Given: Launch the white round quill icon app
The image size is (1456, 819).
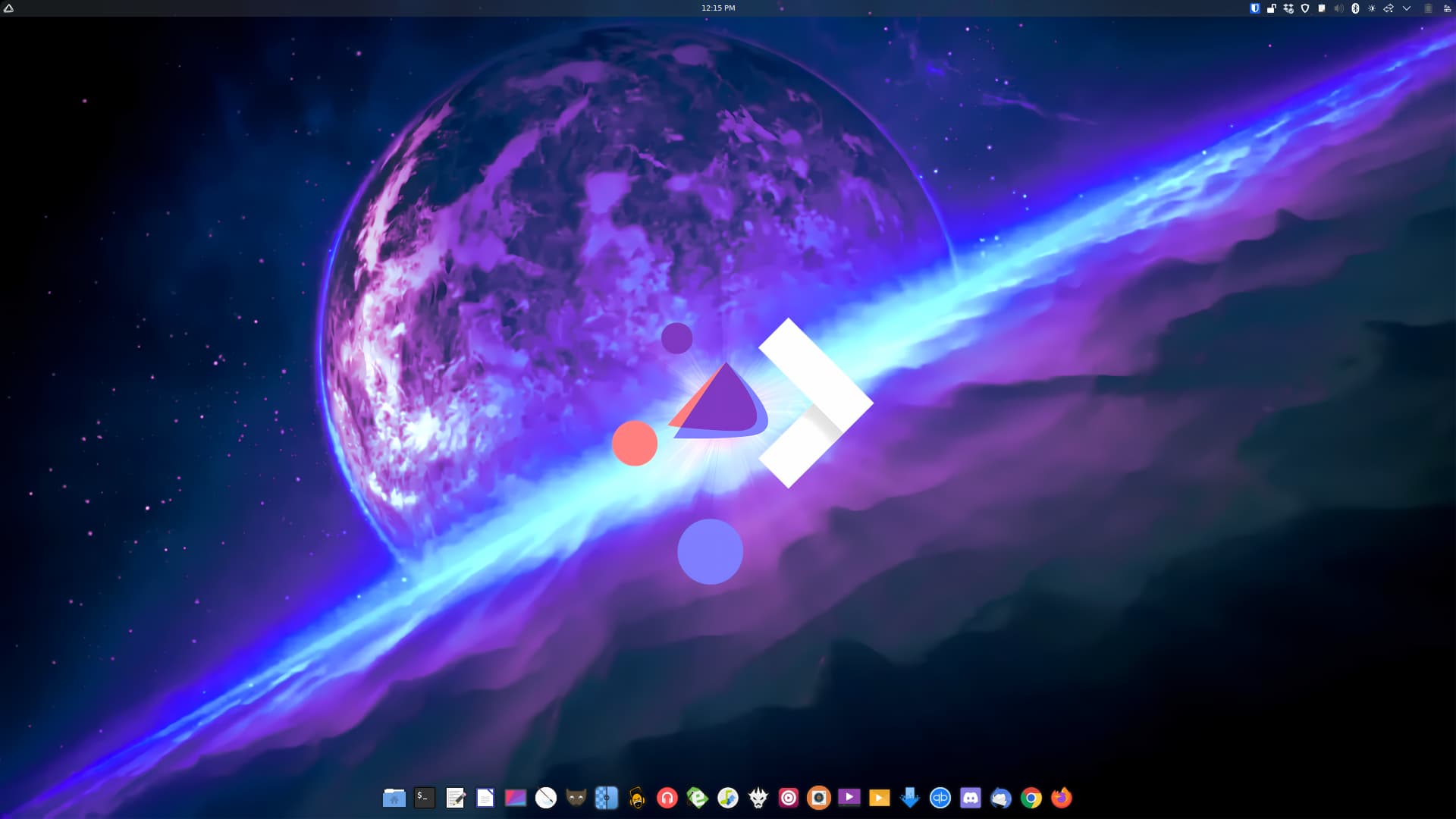Looking at the screenshot, I should [546, 798].
